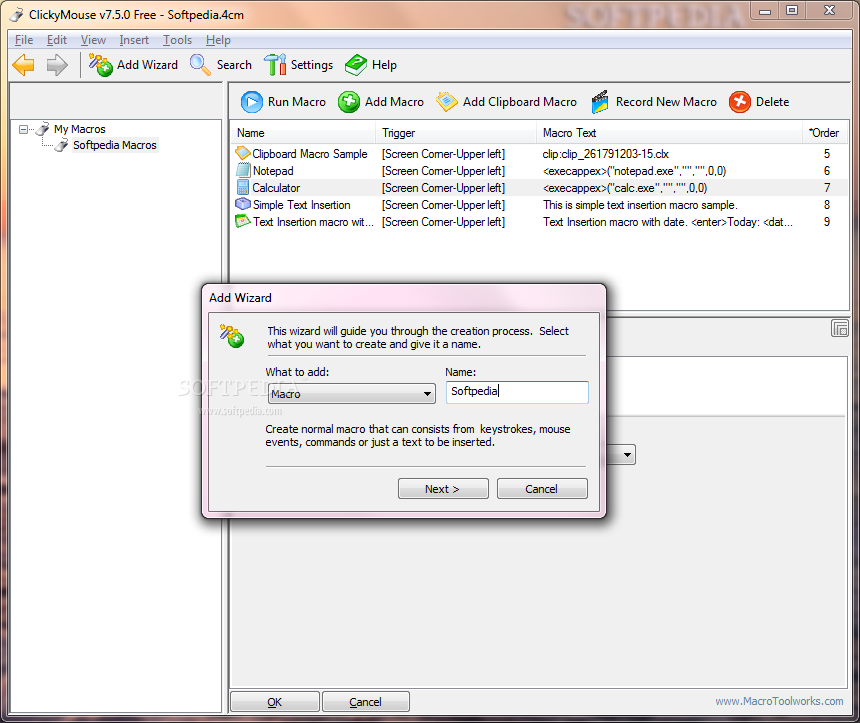The image size is (860, 723).
Task: Collapse the My Macros tree node
Action: pyautogui.click(x=24, y=129)
